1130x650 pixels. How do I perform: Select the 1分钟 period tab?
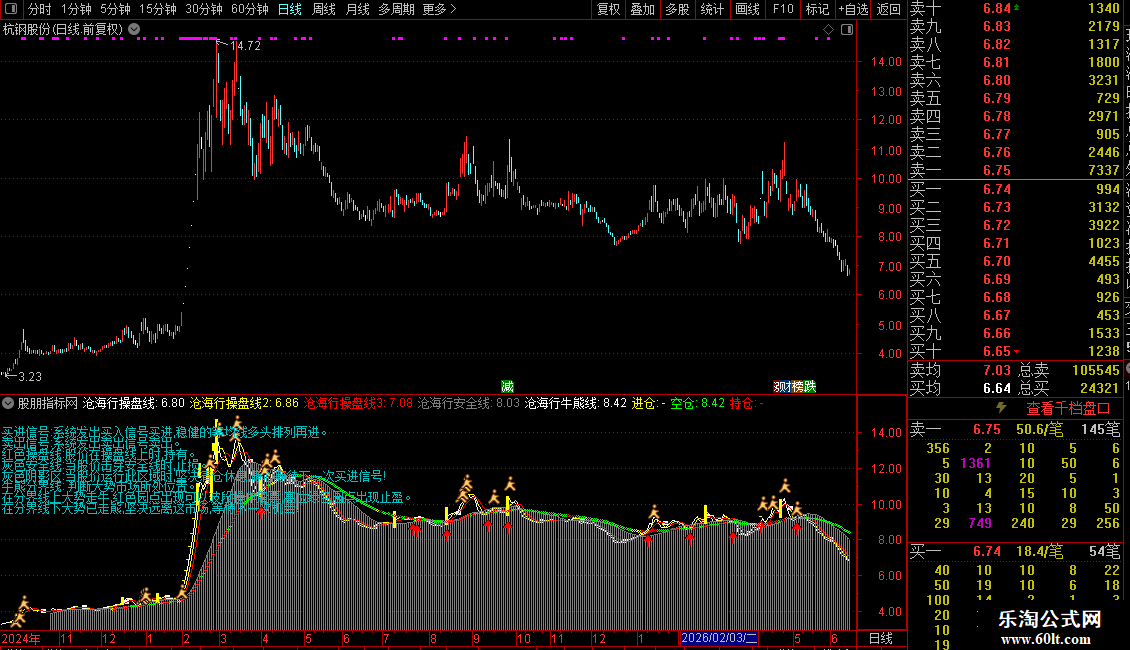76,9
